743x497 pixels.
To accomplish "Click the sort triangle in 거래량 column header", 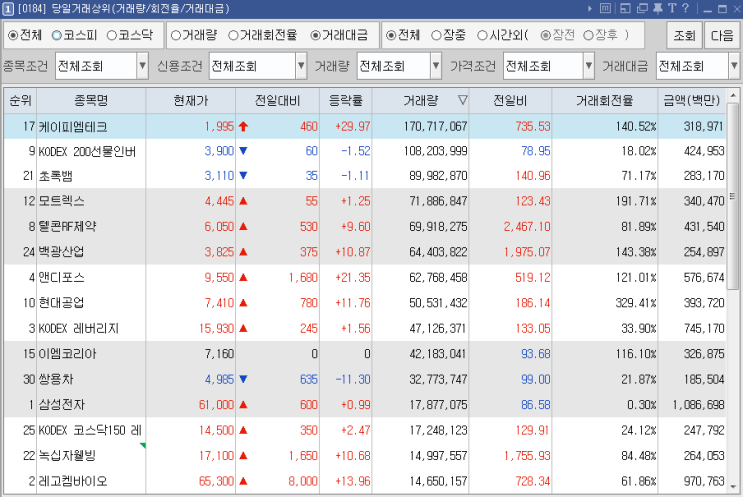I will 462,100.
